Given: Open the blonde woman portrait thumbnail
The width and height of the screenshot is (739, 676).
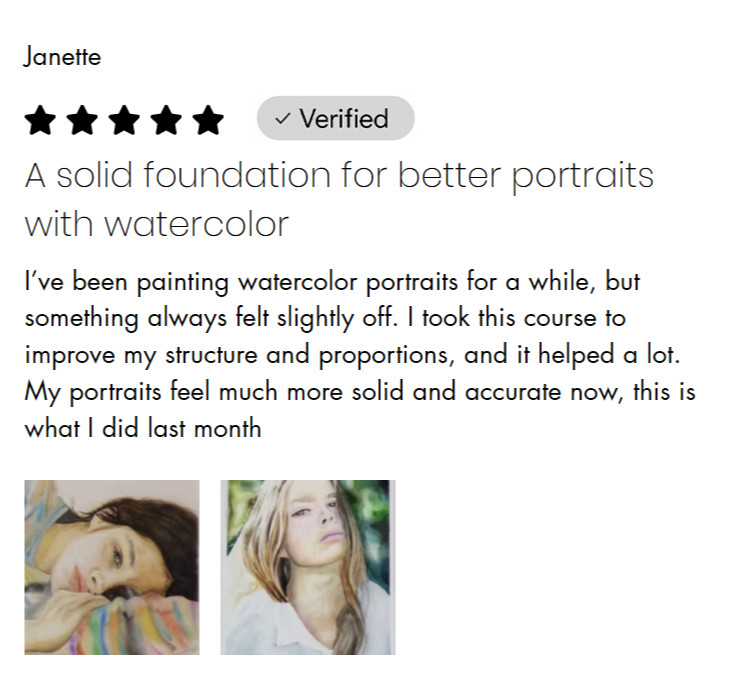Looking at the screenshot, I should coord(308,567).
